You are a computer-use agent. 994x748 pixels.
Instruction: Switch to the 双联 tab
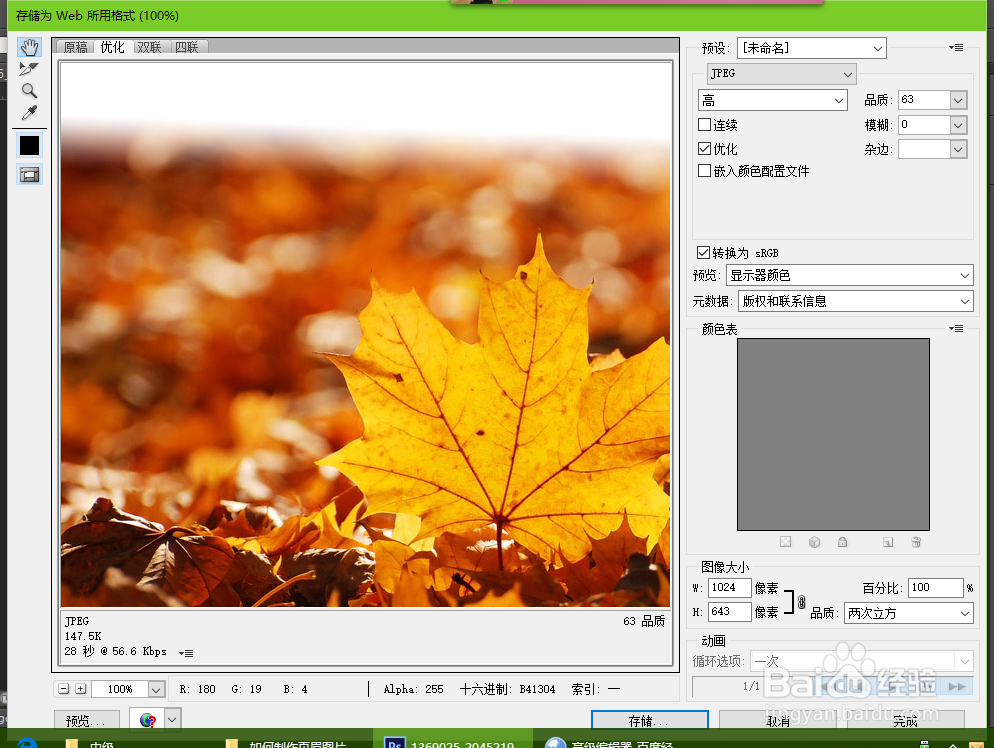(x=150, y=47)
